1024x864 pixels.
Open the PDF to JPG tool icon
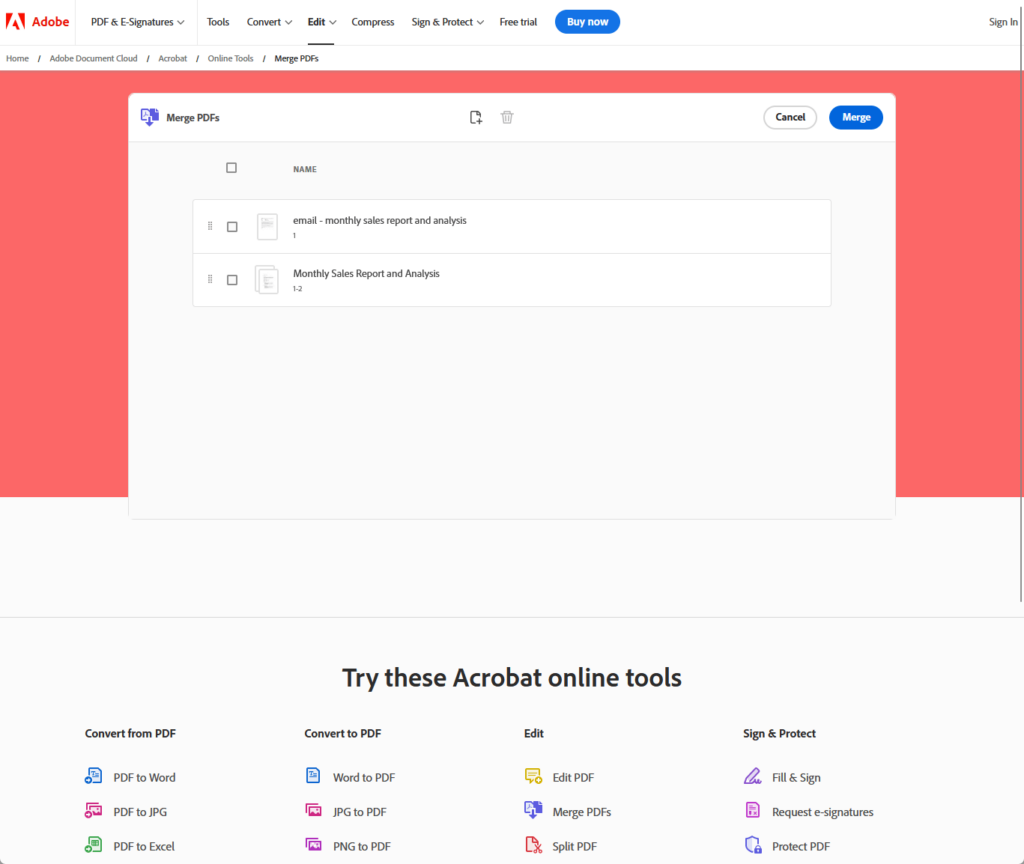[93, 810]
